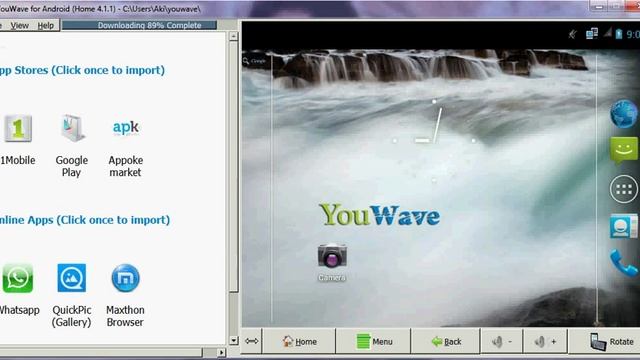Open the globe Browser icon in dock
Screen dimensions: 640x360
[x=624, y=113]
